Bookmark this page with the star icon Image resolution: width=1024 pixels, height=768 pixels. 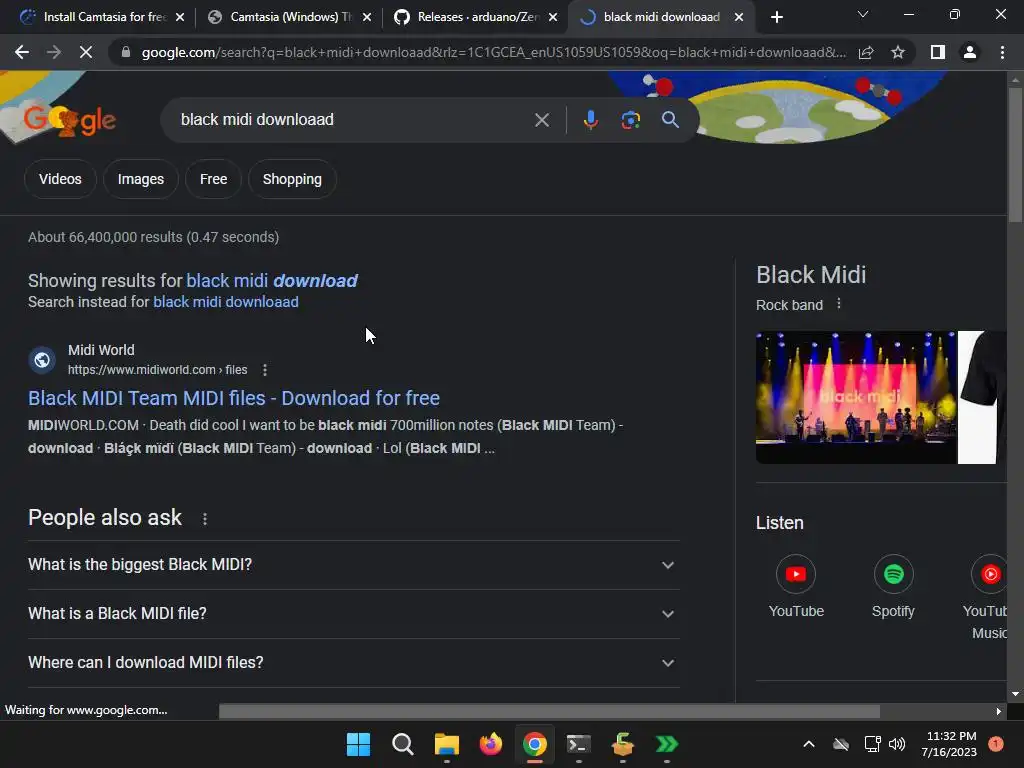click(x=898, y=52)
